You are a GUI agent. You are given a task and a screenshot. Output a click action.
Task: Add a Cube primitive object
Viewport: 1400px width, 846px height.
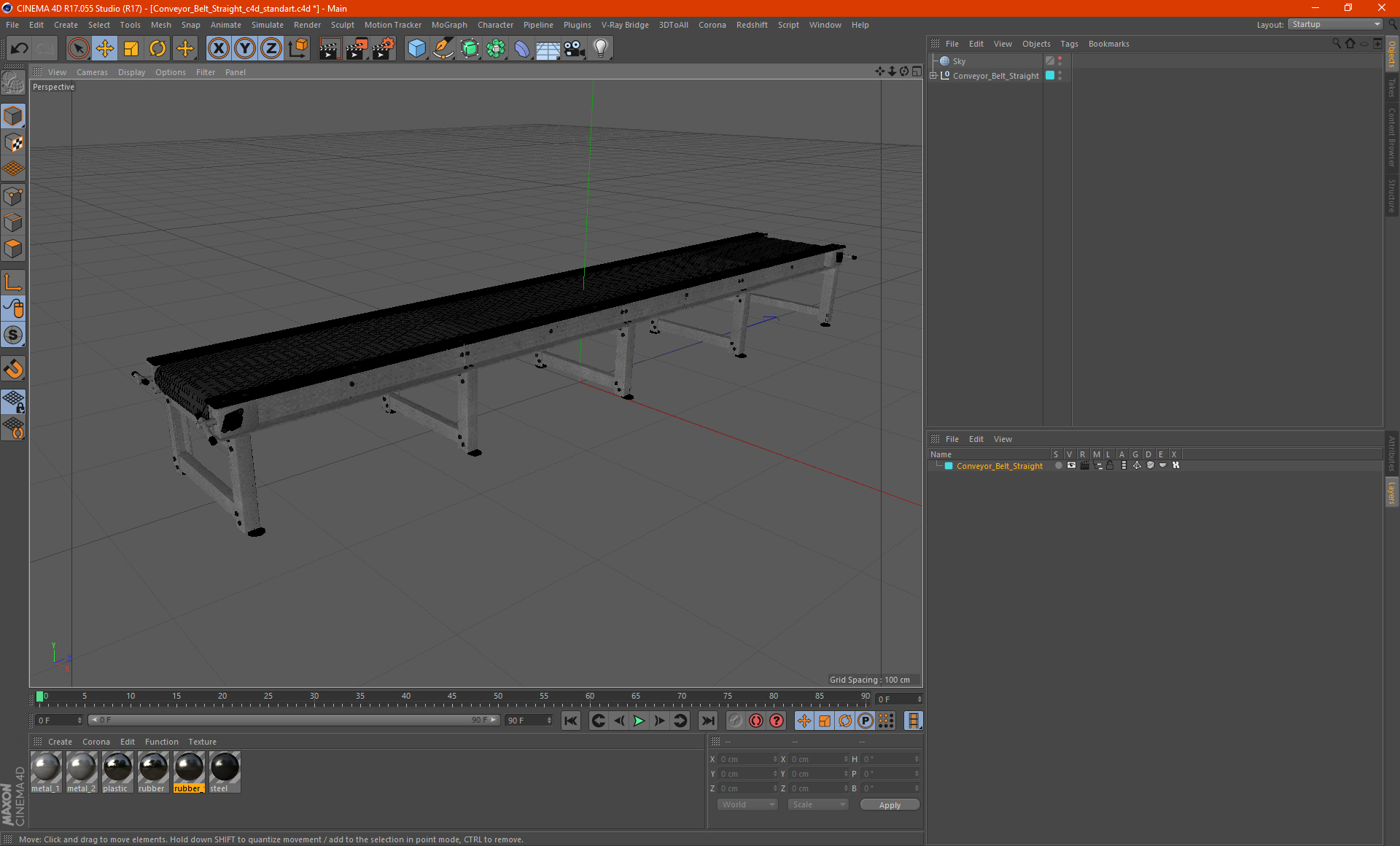pyautogui.click(x=416, y=49)
